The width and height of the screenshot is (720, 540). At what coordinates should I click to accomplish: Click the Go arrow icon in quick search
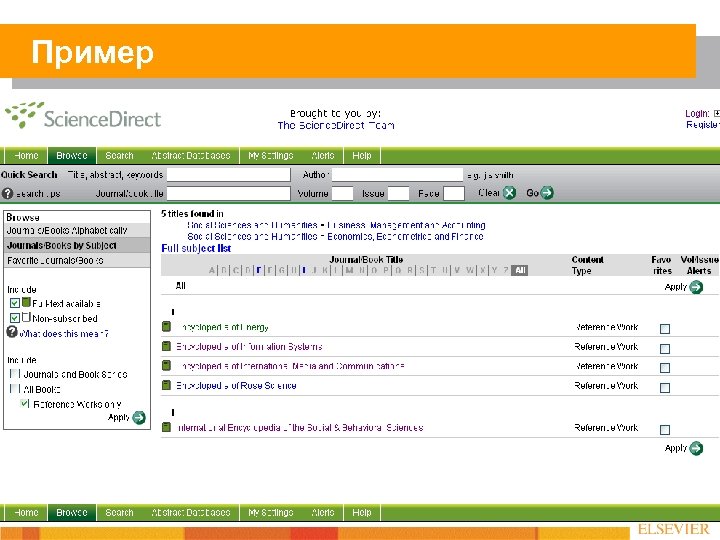(546, 193)
